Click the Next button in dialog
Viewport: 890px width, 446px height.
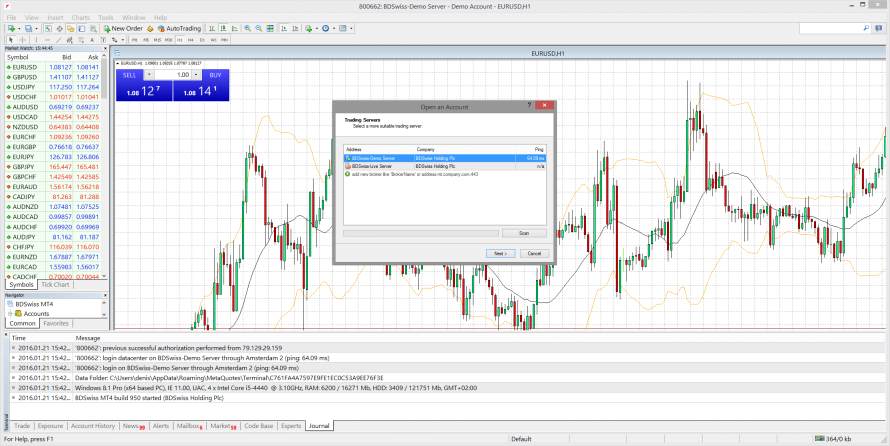(500, 253)
